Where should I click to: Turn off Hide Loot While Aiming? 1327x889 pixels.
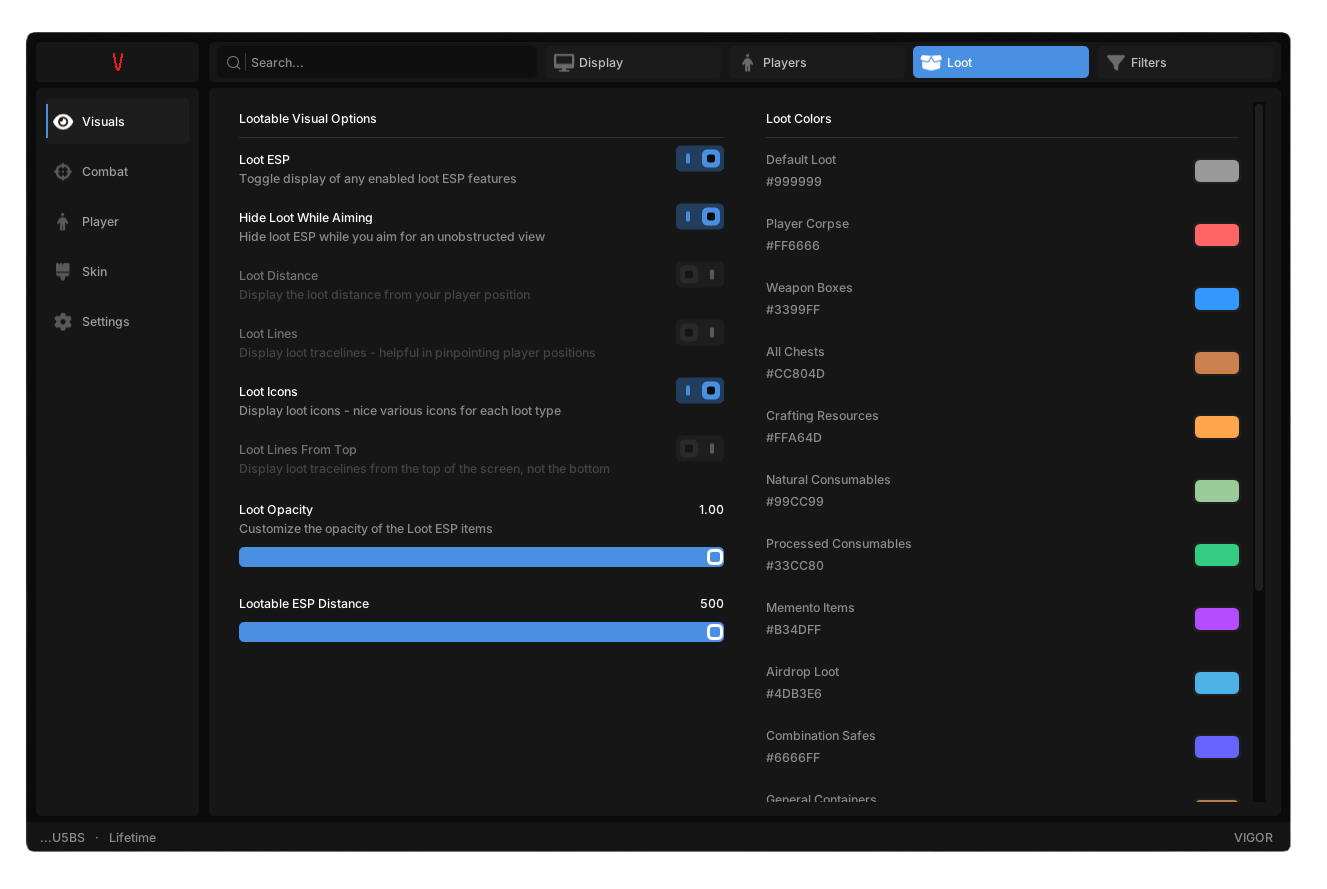click(x=700, y=217)
